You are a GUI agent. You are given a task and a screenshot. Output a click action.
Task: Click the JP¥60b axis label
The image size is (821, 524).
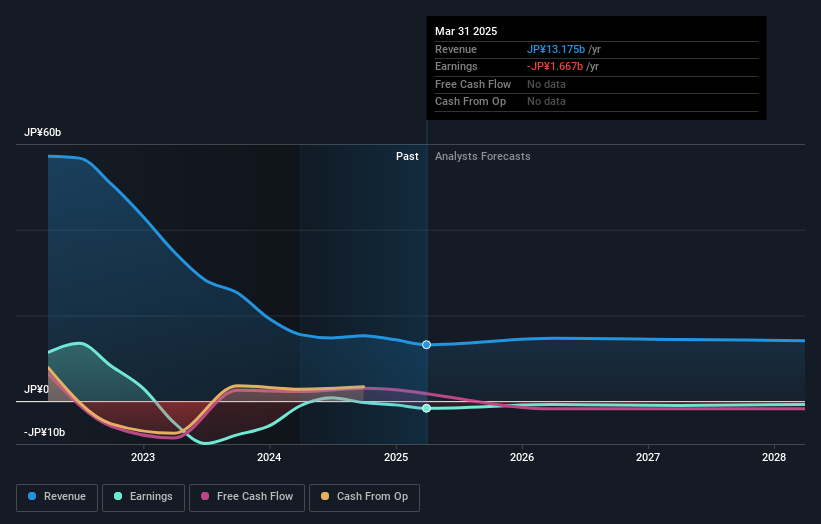pos(42,132)
